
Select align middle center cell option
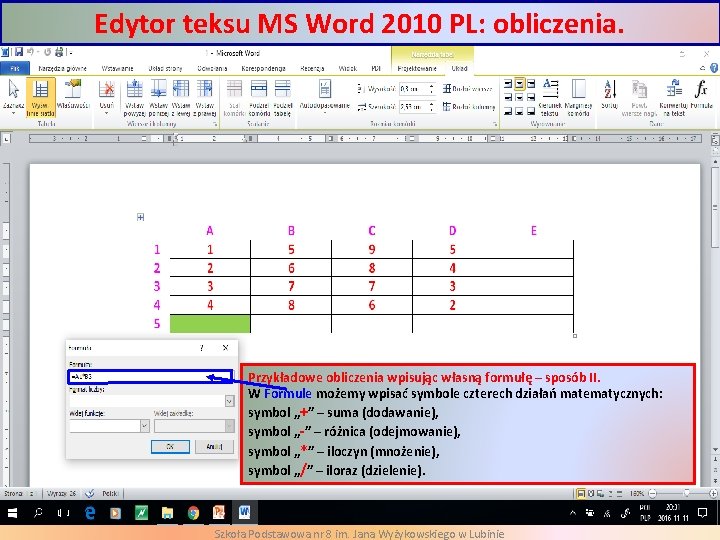point(519,97)
